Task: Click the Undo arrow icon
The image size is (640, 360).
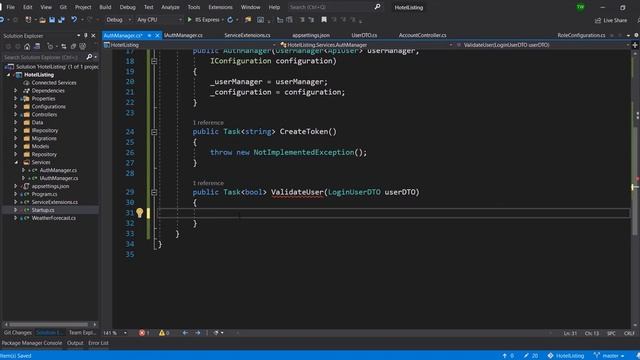Action: pyautogui.click(x=74, y=20)
